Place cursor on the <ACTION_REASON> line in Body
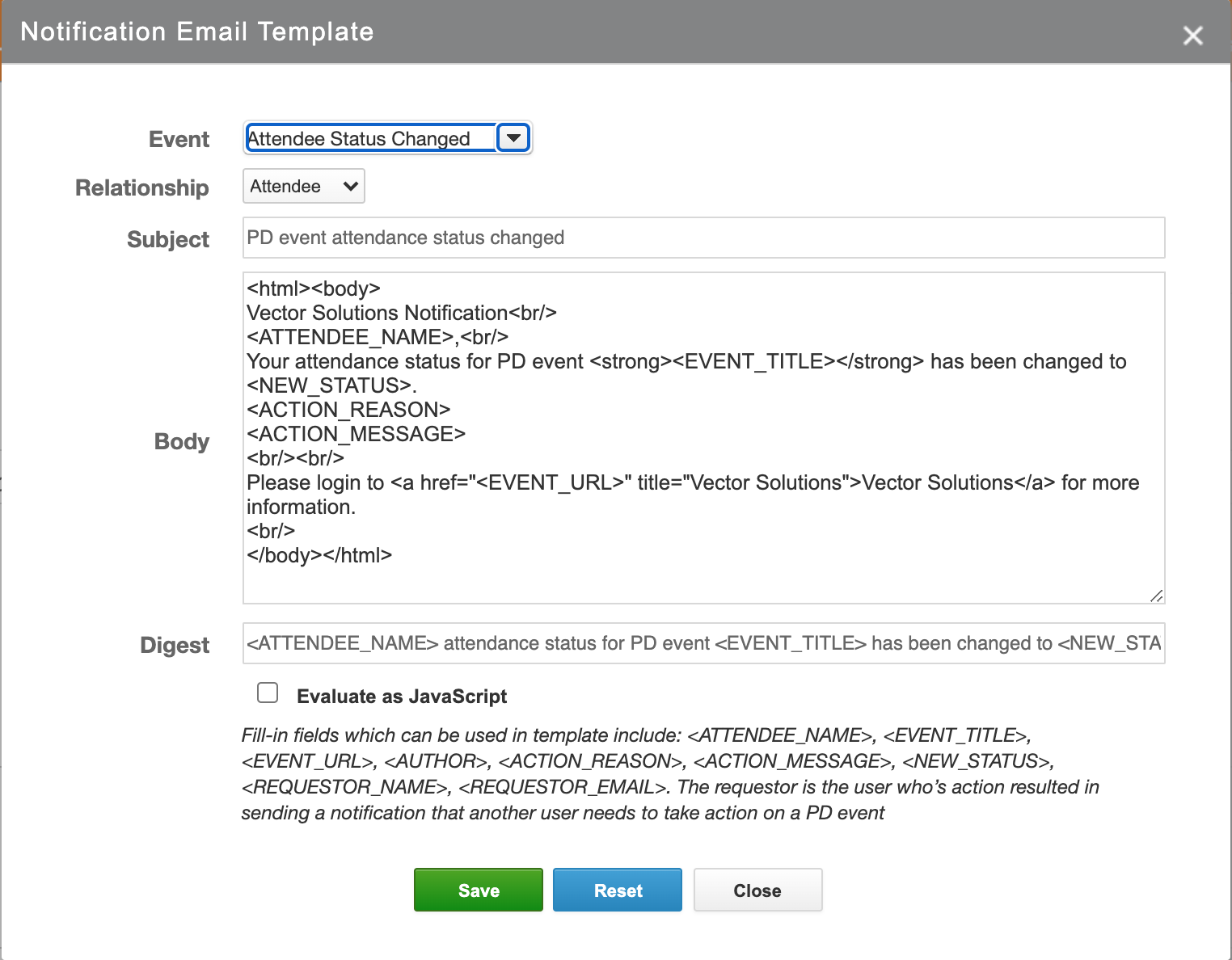 click(x=348, y=410)
